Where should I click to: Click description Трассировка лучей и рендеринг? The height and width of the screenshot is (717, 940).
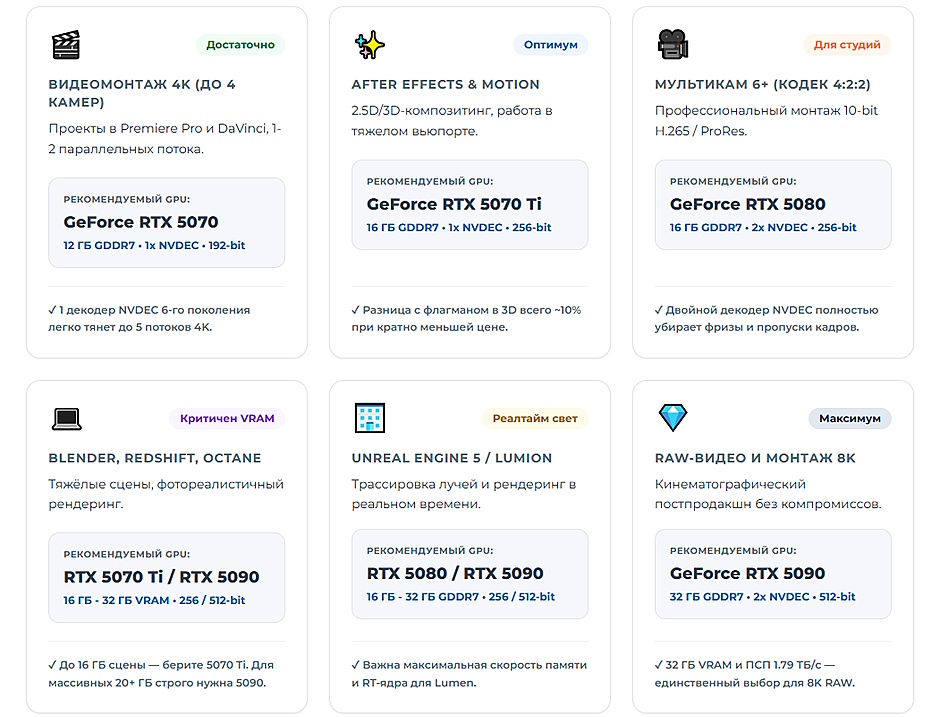click(x=464, y=494)
